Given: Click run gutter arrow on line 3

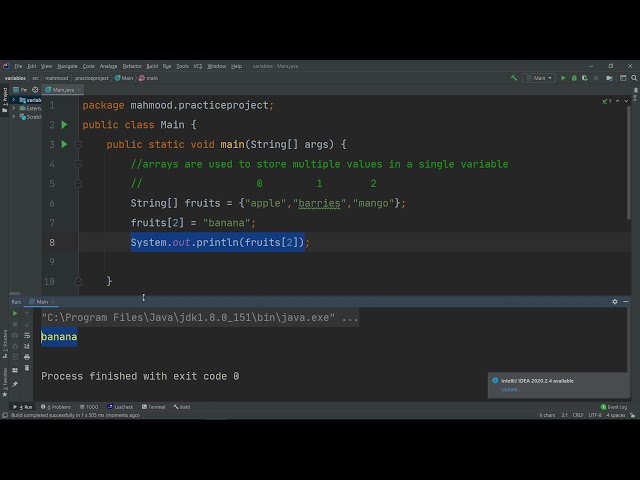Looking at the screenshot, I should tap(64, 144).
